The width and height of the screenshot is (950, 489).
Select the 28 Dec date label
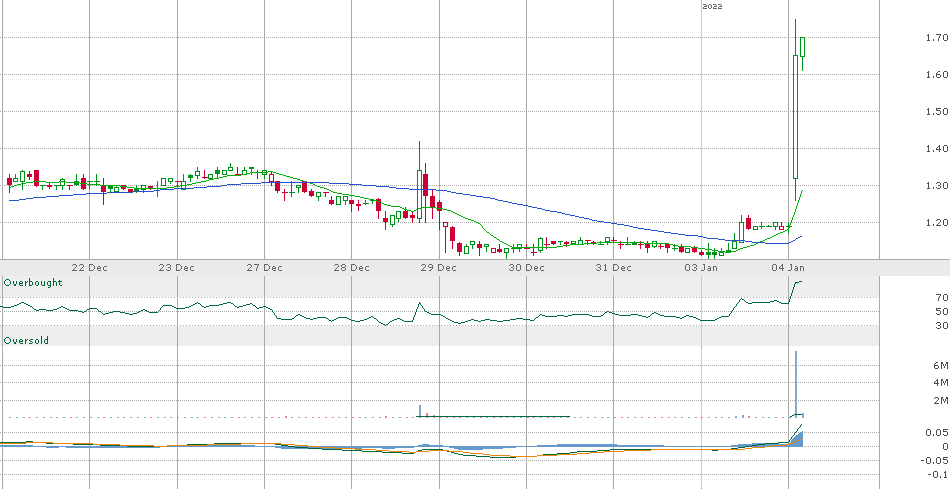click(351, 268)
